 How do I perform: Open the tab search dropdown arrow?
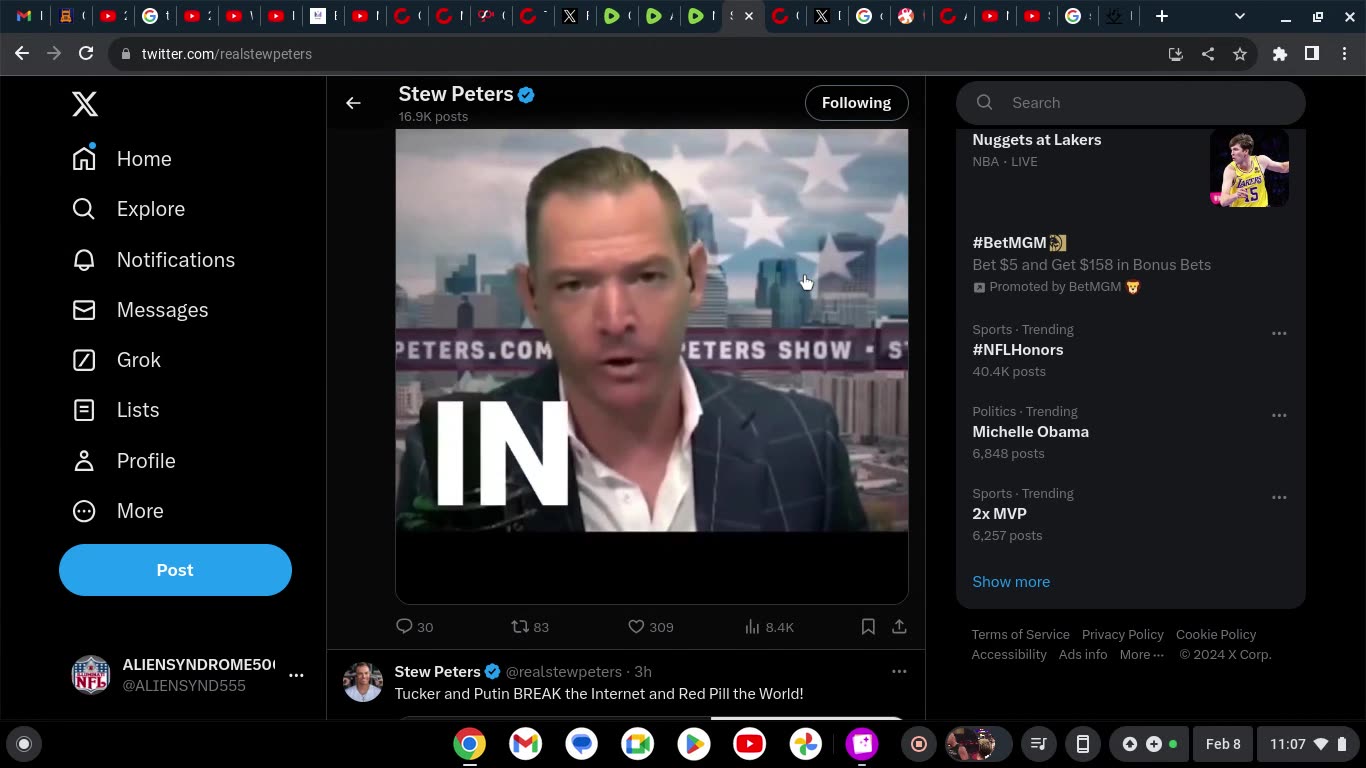point(1240,16)
